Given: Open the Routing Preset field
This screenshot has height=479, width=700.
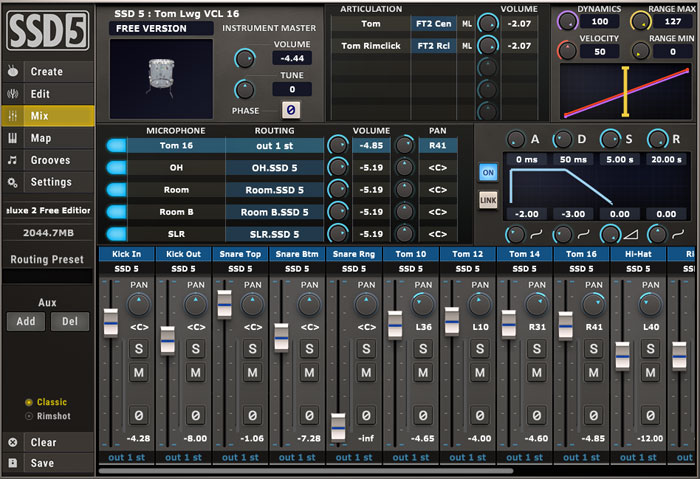Looking at the screenshot, I should click(47, 276).
